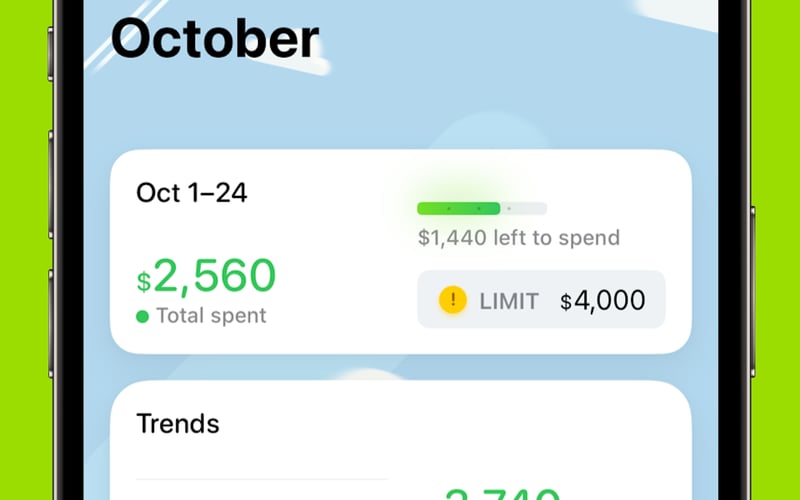Select the Oct 1–24 date range label
800x500 pixels.
(191, 192)
